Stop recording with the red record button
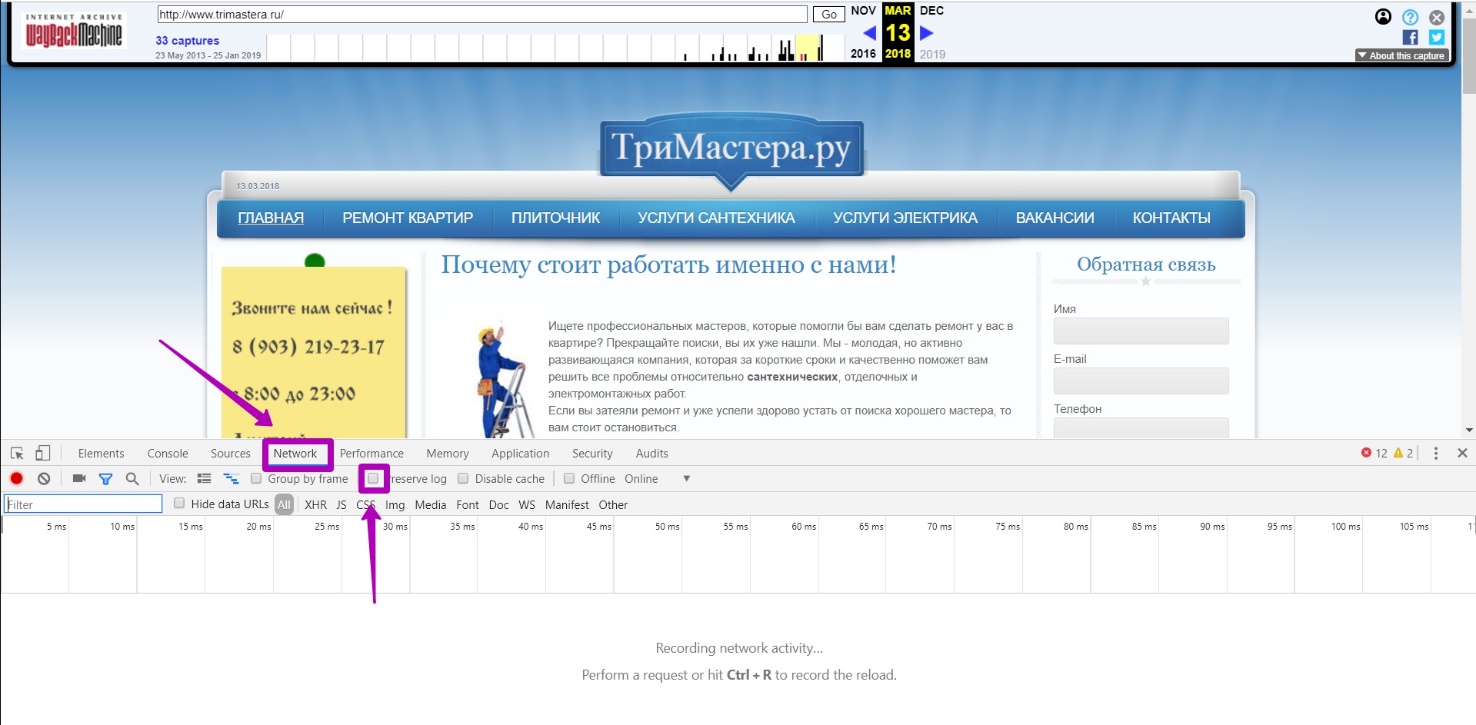 click(17, 479)
